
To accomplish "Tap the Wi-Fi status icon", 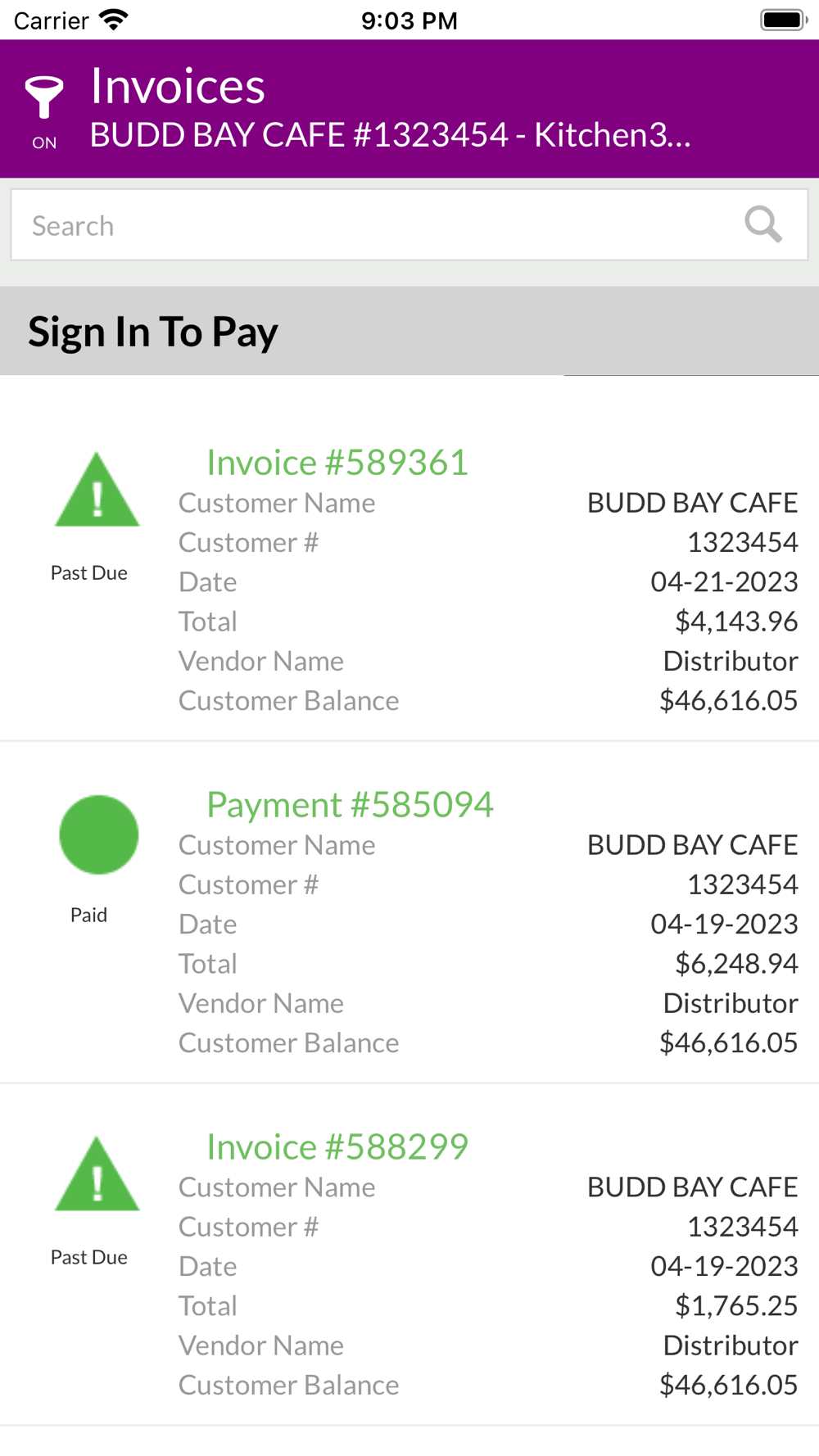I will coord(113,20).
